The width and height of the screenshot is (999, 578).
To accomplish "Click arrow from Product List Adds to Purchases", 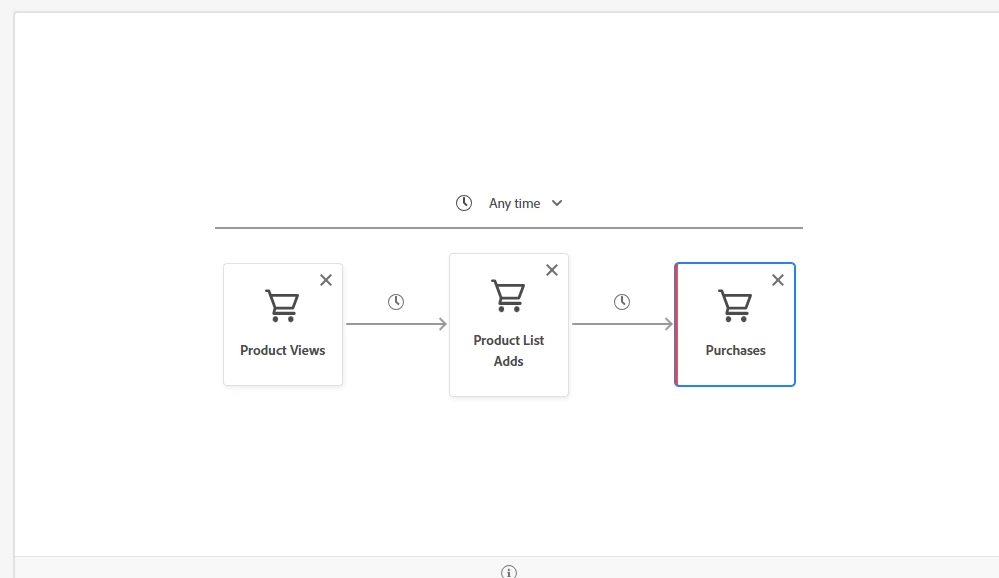I will pos(622,324).
